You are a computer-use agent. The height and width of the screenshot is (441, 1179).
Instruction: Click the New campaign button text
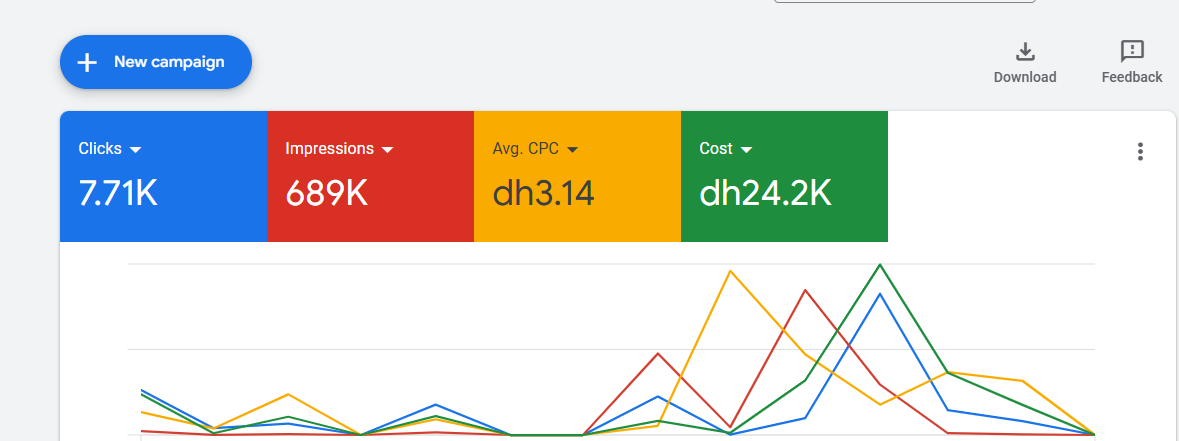click(x=169, y=62)
